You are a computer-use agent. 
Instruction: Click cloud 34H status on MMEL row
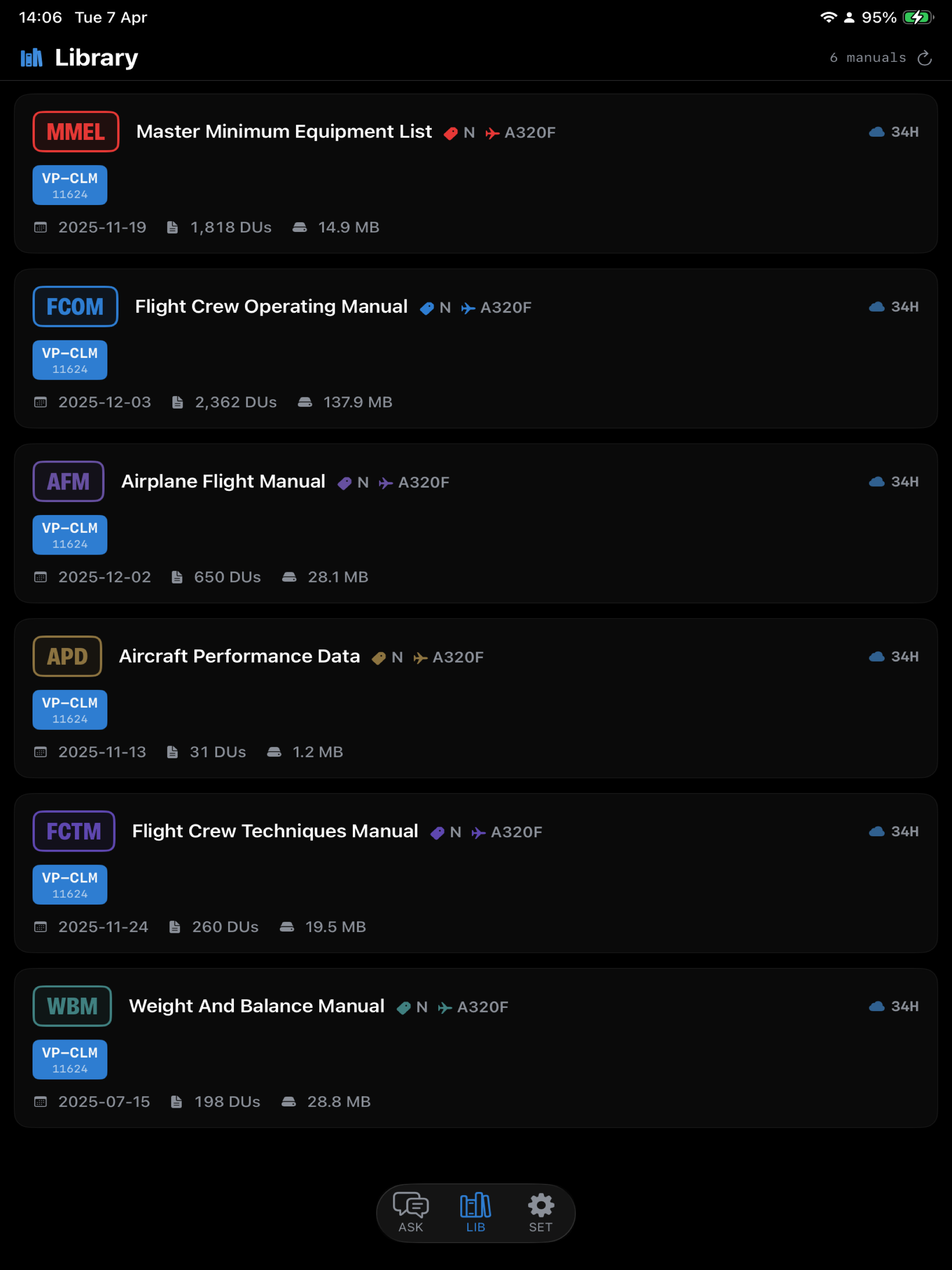click(894, 132)
